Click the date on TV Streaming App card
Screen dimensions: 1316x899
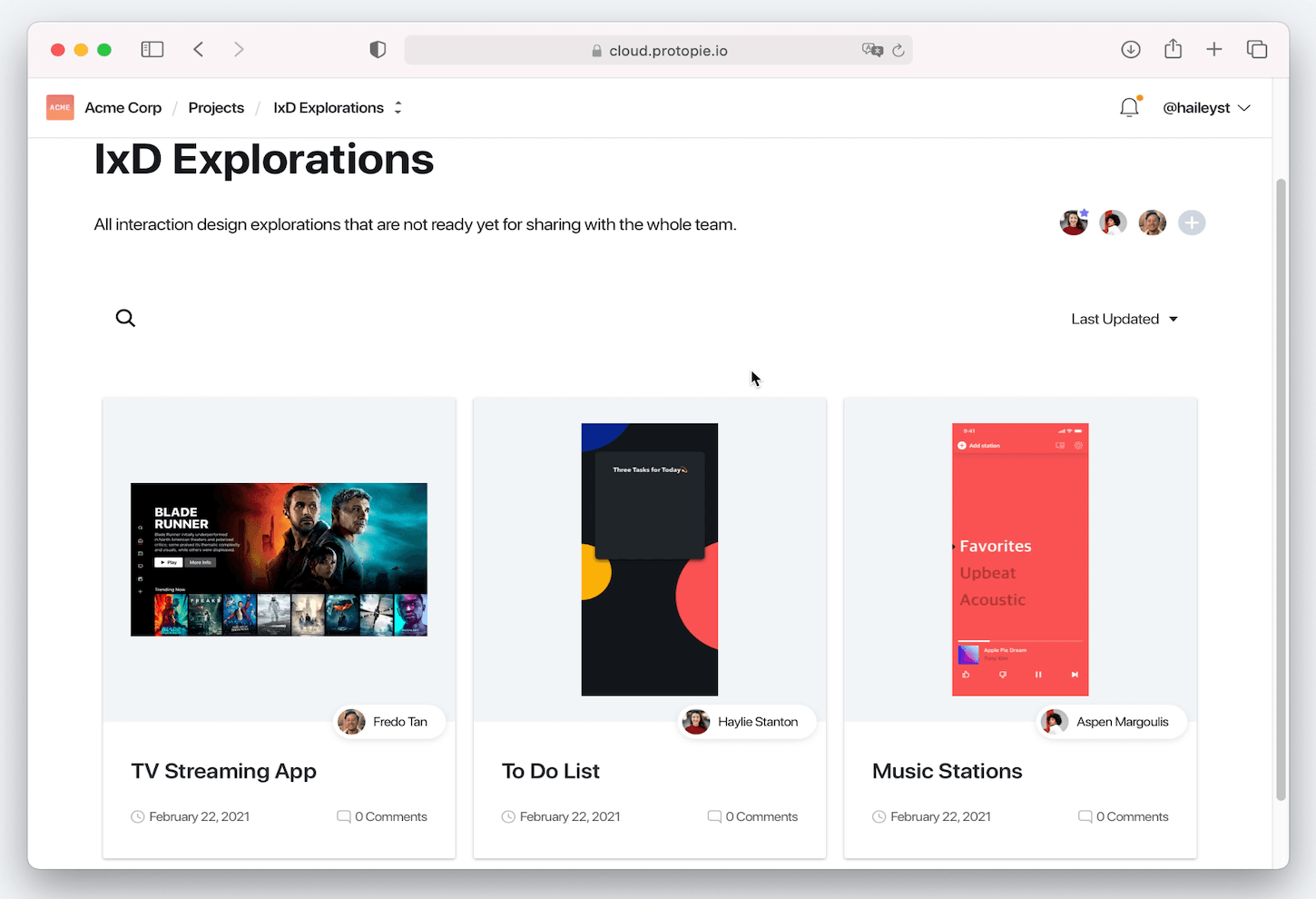(x=200, y=816)
